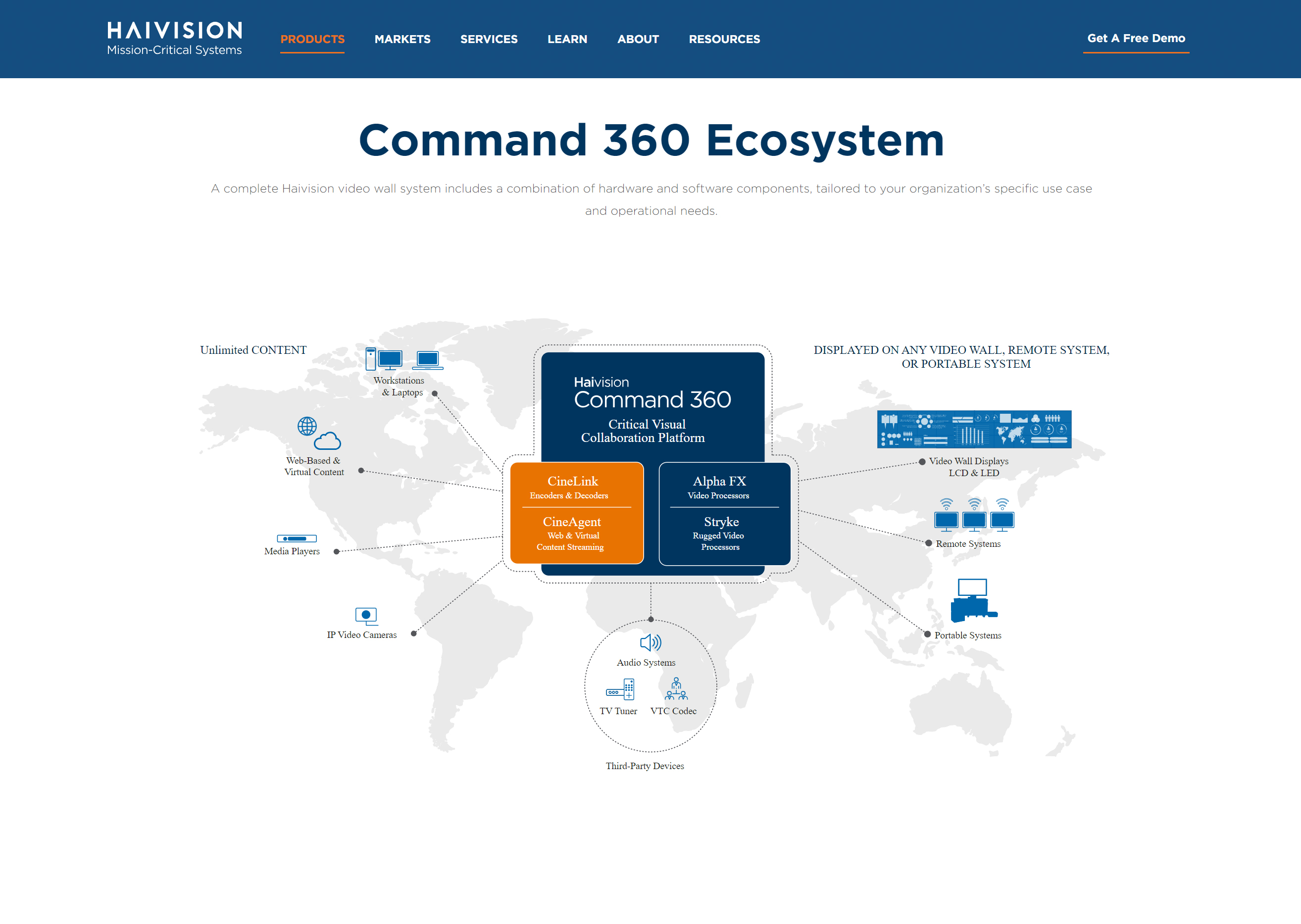The height and width of the screenshot is (924, 1301).
Task: Click the 'IP Video Cameras' label
Action: coord(362,634)
